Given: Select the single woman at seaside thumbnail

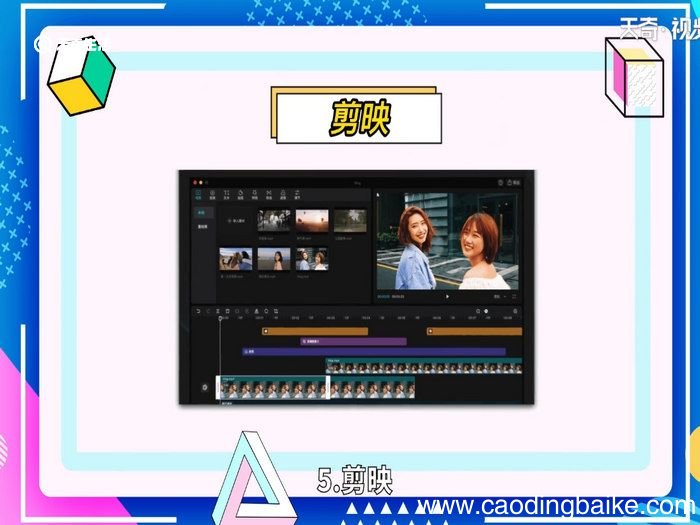Looking at the screenshot, I should tap(274, 259).
